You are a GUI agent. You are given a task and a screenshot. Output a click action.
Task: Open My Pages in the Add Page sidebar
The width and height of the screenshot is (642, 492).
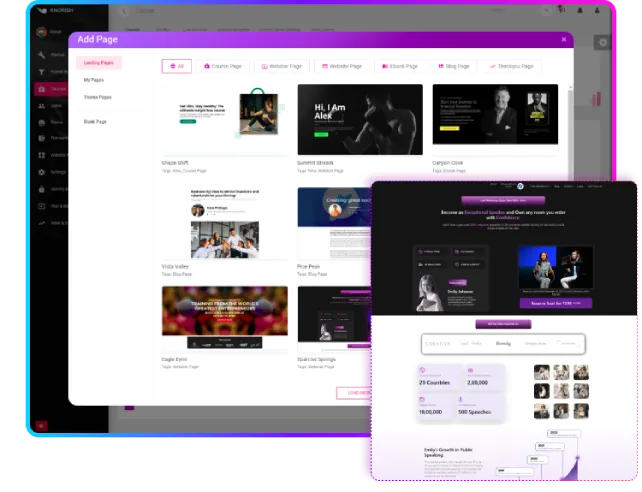[x=94, y=80]
